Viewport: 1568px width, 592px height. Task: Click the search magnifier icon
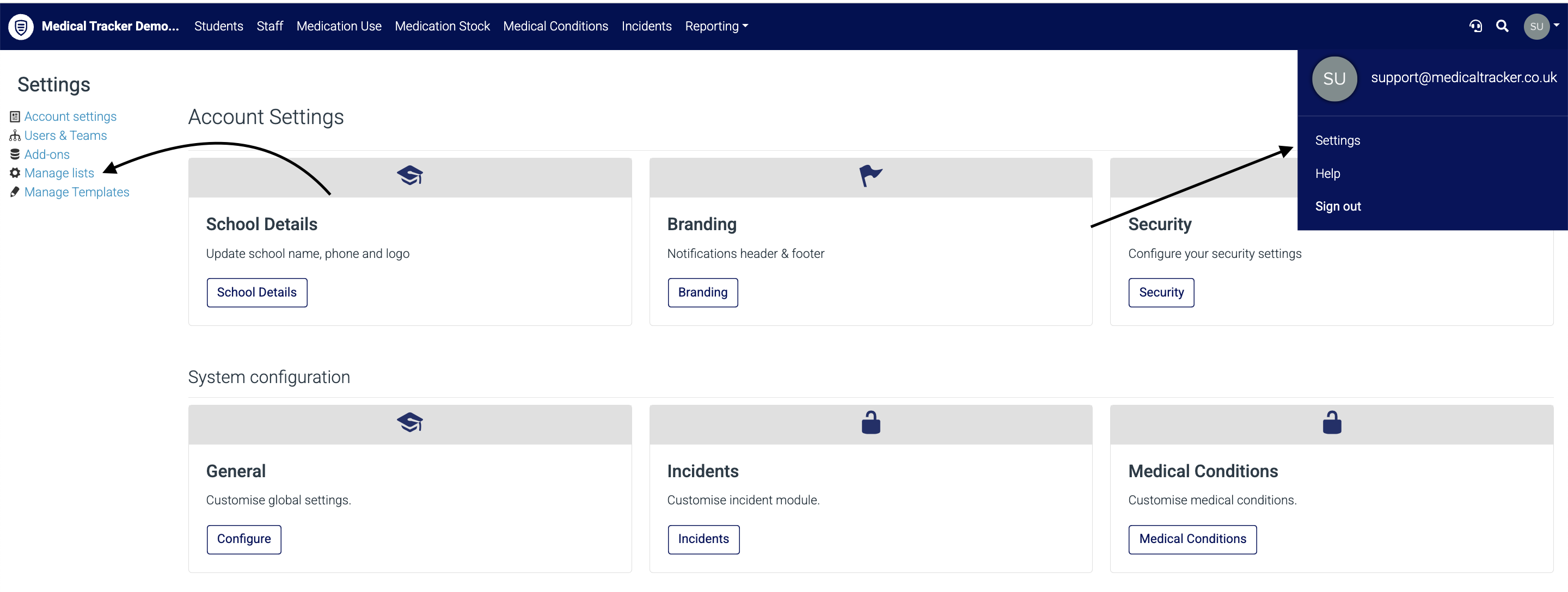pos(1502,26)
